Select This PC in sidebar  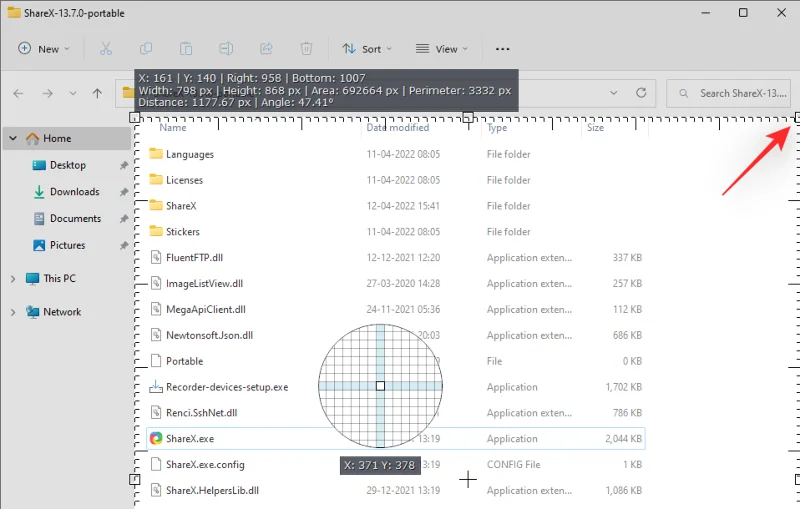(59, 278)
